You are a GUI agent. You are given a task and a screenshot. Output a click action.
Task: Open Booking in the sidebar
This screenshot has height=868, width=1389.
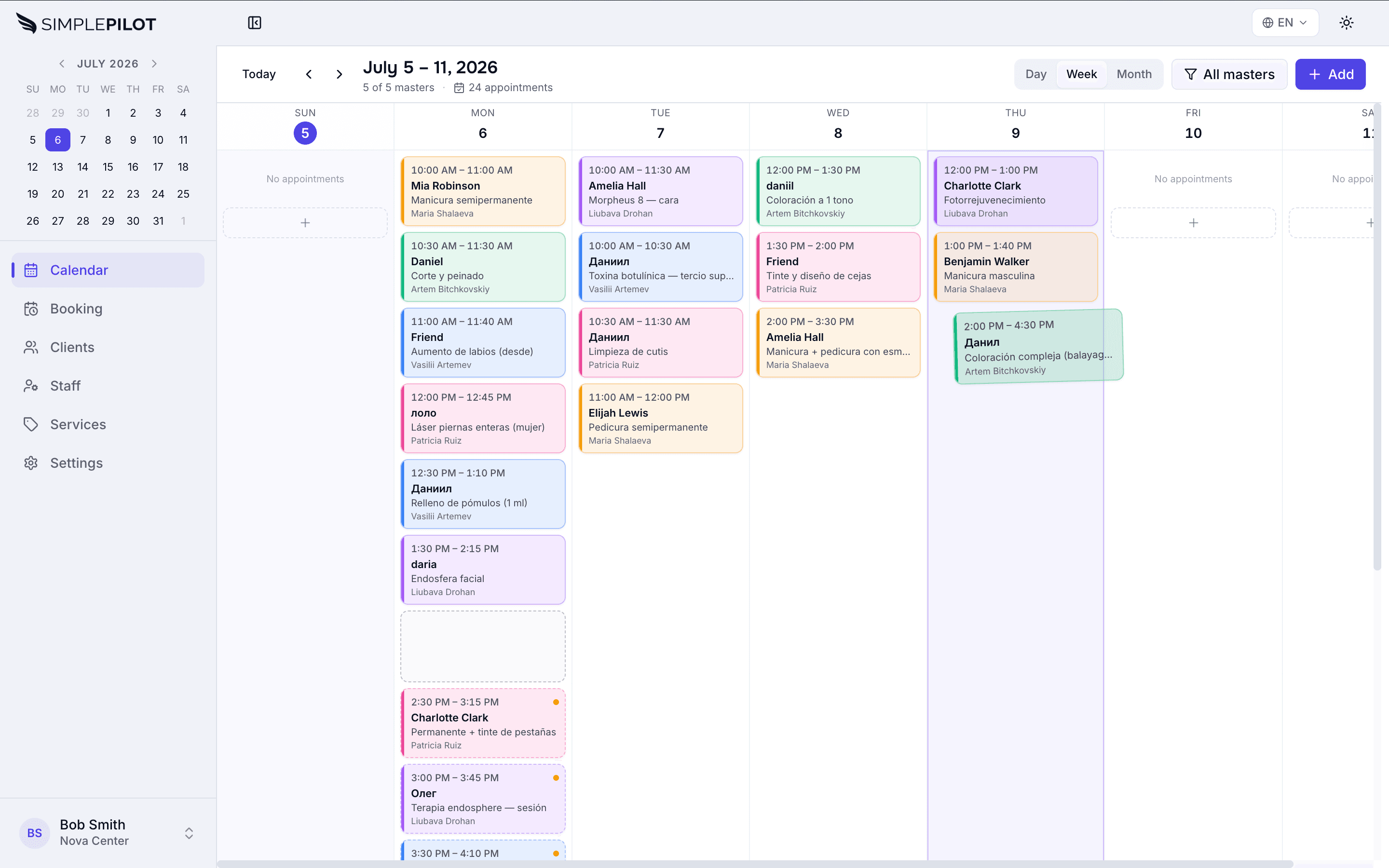pyautogui.click(x=108, y=309)
